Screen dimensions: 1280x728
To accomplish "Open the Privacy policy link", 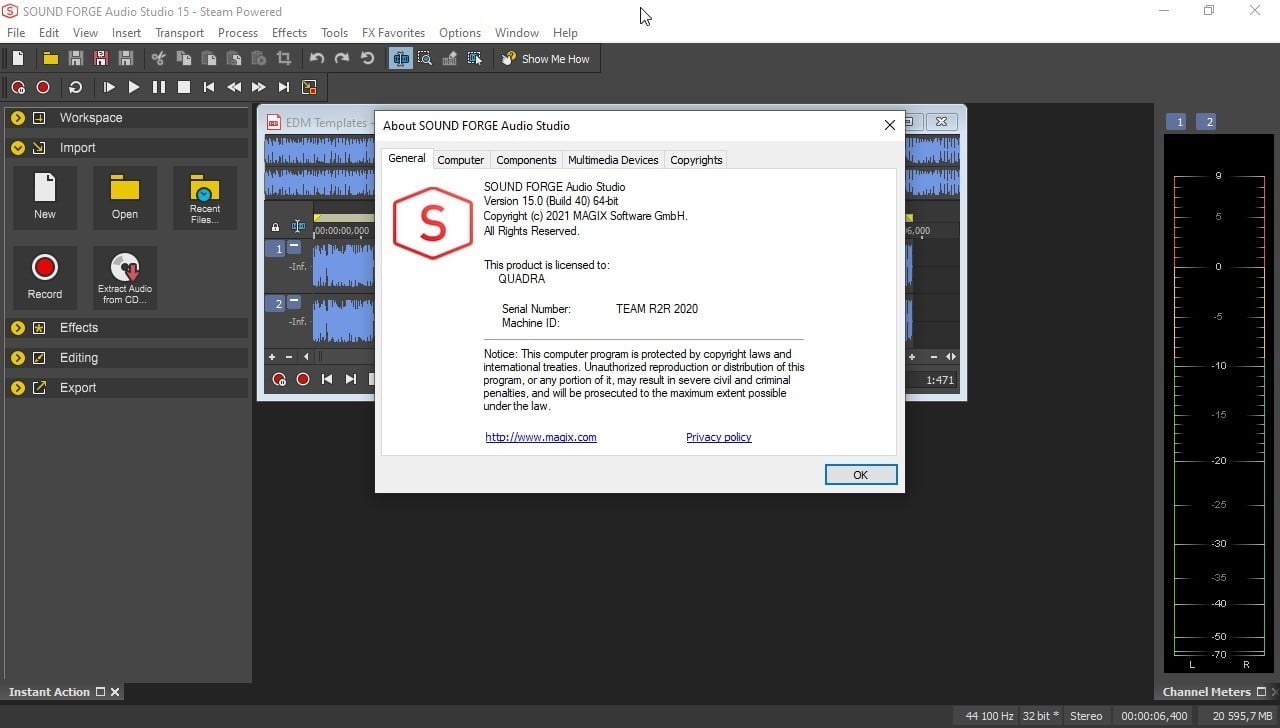I will [718, 437].
